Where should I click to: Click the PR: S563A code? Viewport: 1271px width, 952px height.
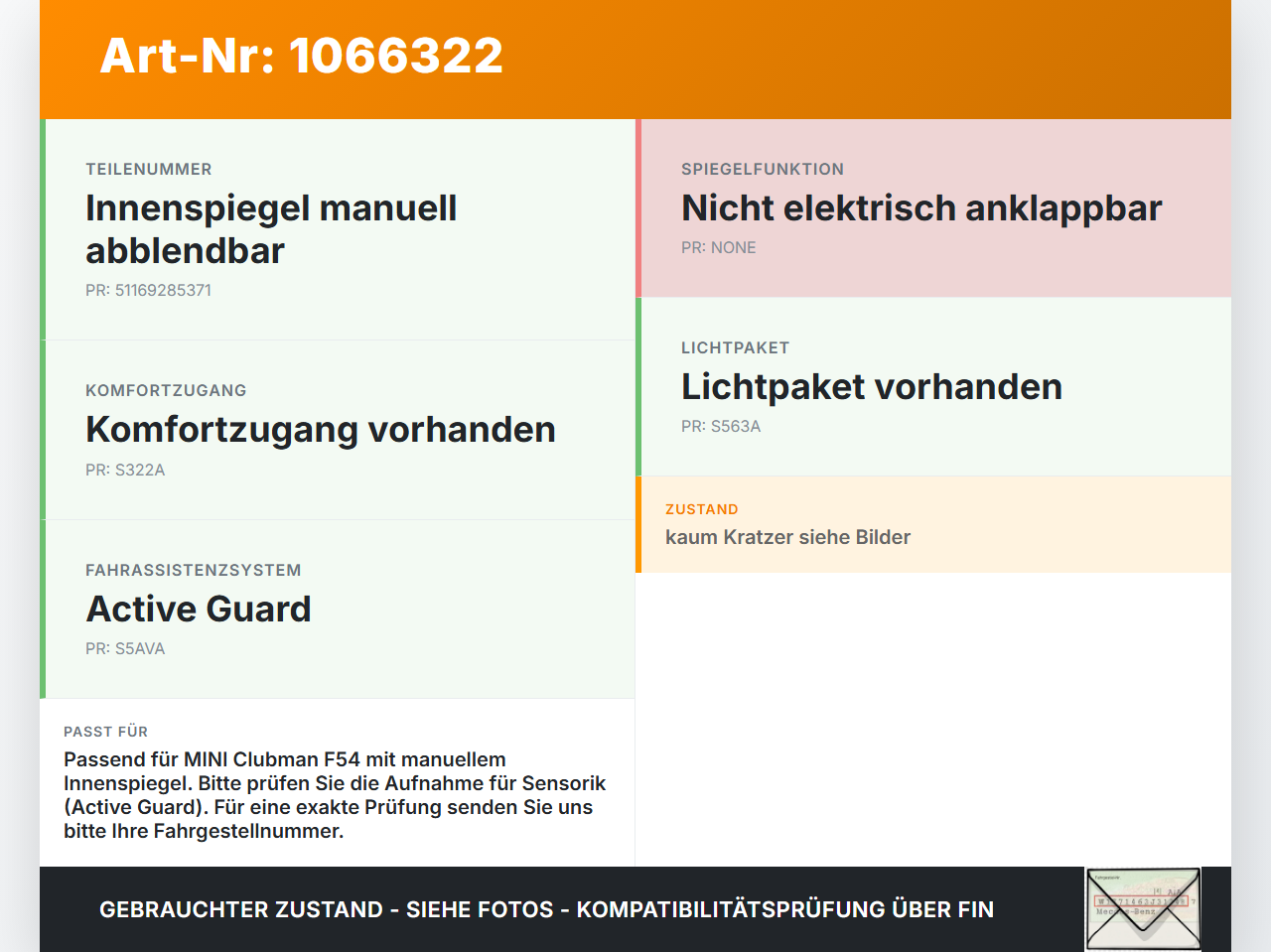(x=721, y=427)
